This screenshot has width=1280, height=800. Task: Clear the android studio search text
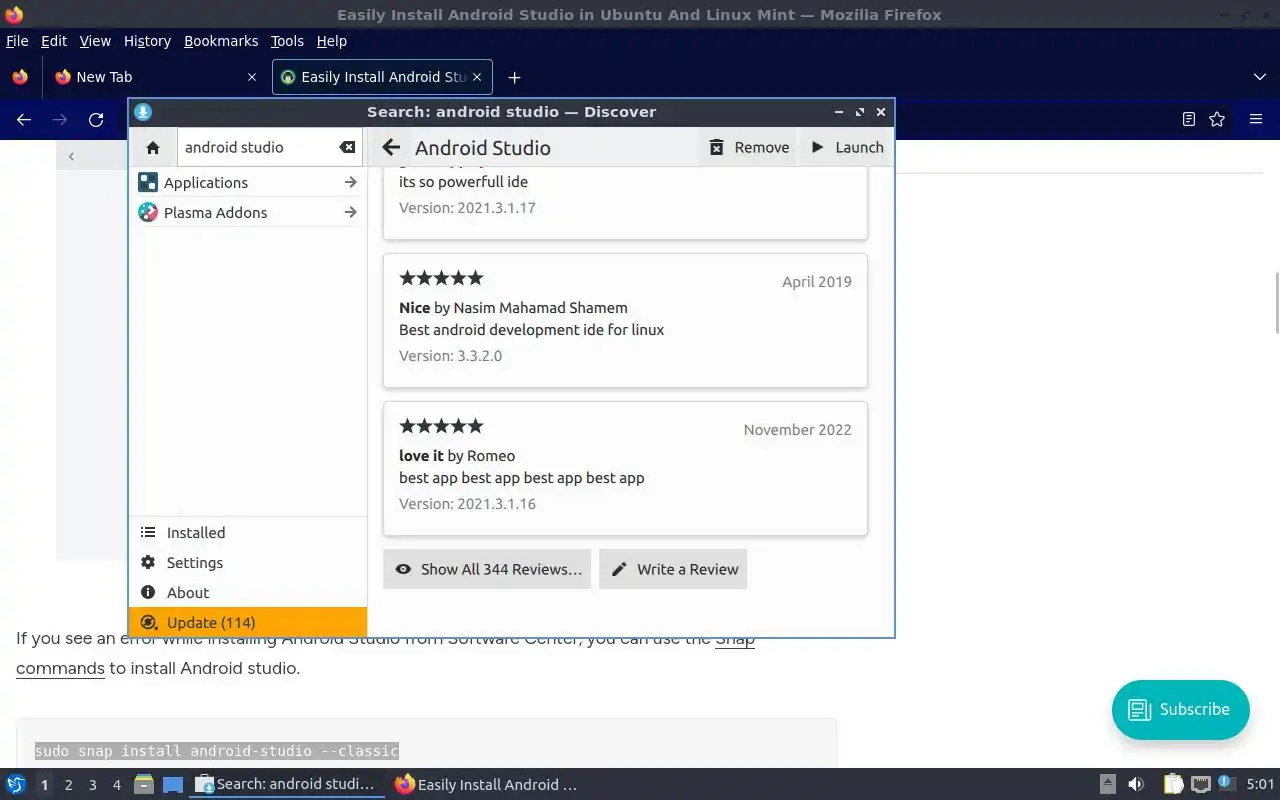coord(347,147)
